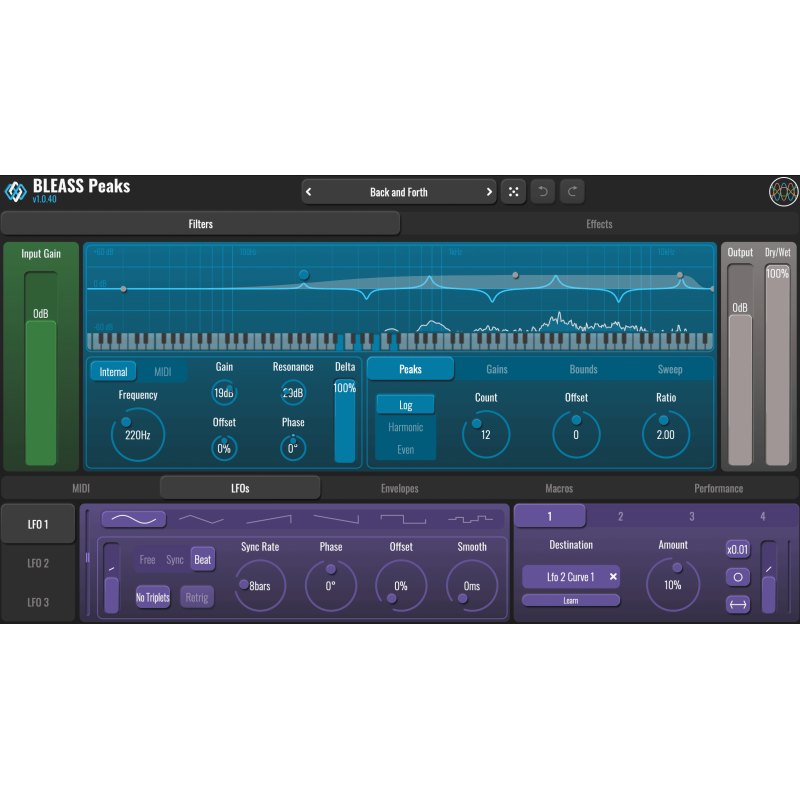Go to the next preset arrow
Viewport: 800px width, 800px height.
(489, 192)
